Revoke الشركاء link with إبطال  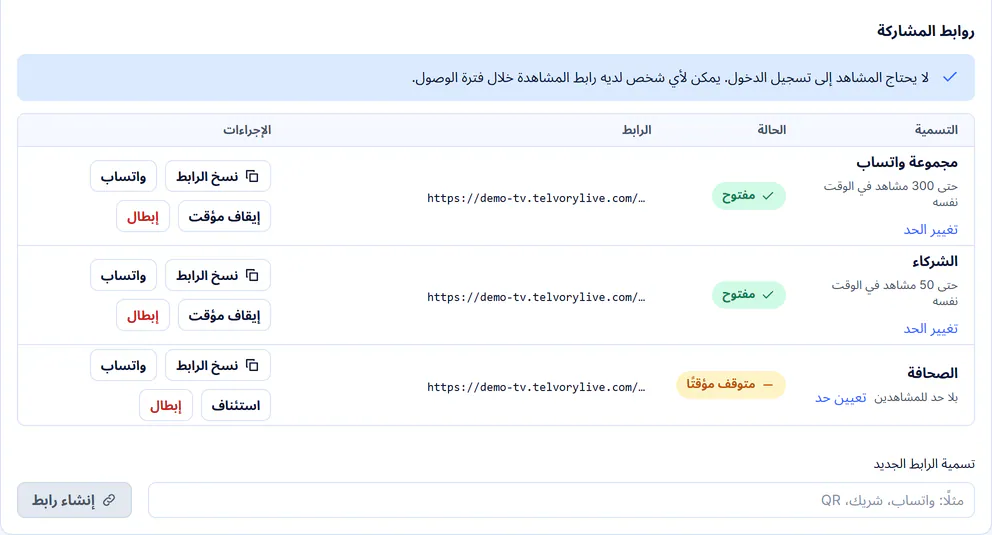(143, 316)
